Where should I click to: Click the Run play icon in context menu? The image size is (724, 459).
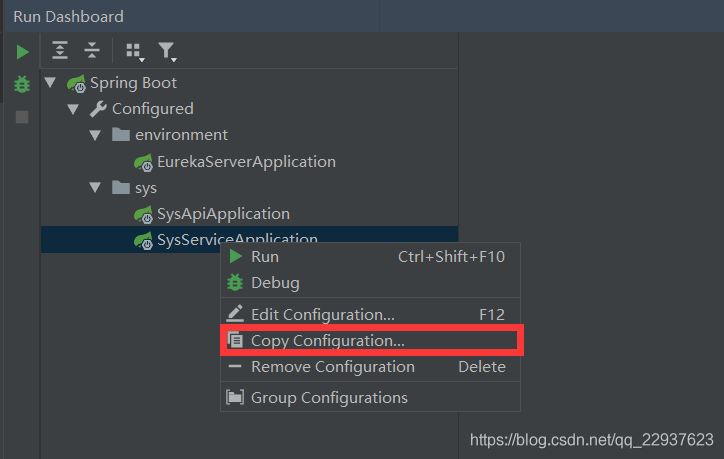[x=235, y=256]
